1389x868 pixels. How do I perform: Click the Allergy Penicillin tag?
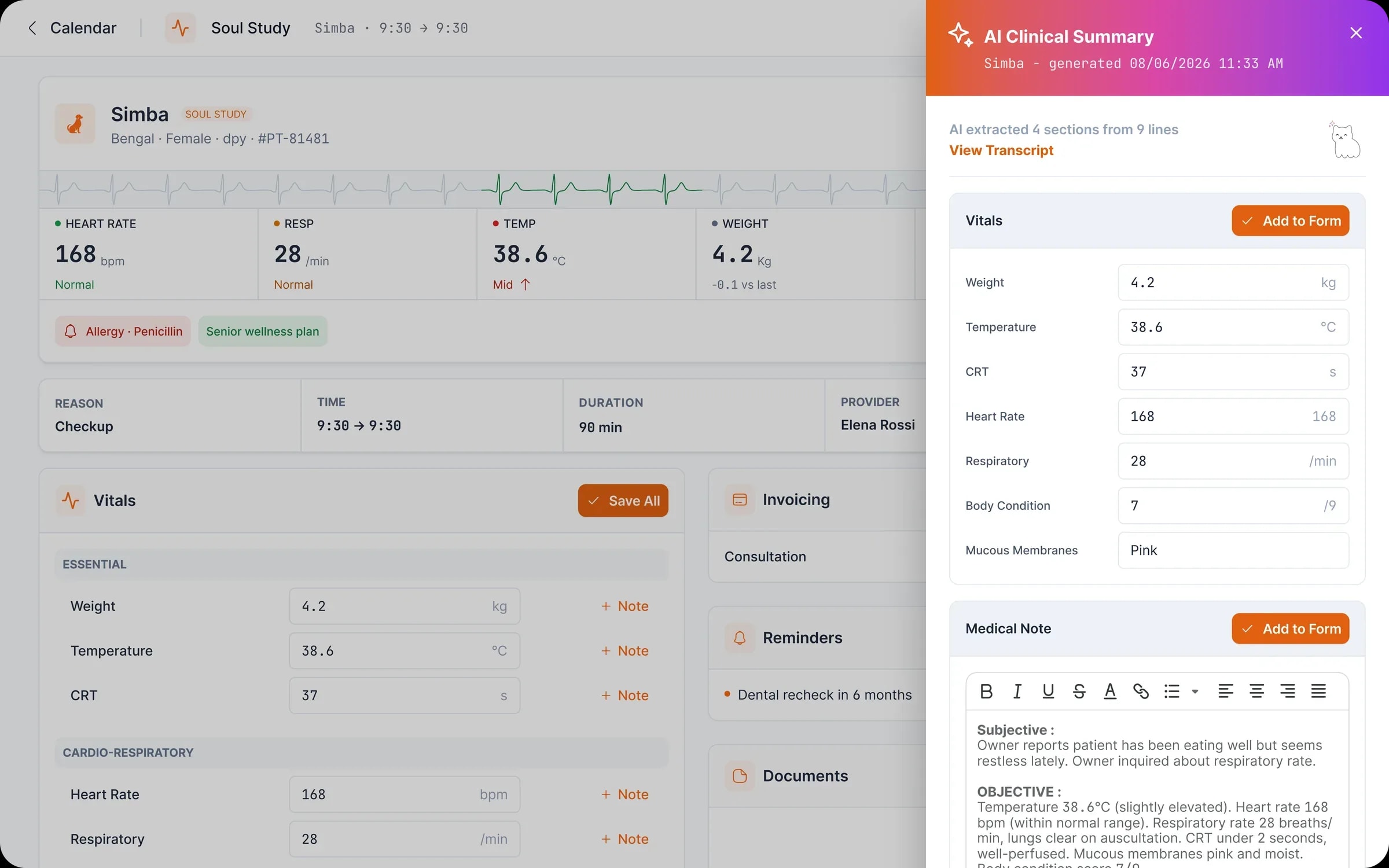coord(123,332)
